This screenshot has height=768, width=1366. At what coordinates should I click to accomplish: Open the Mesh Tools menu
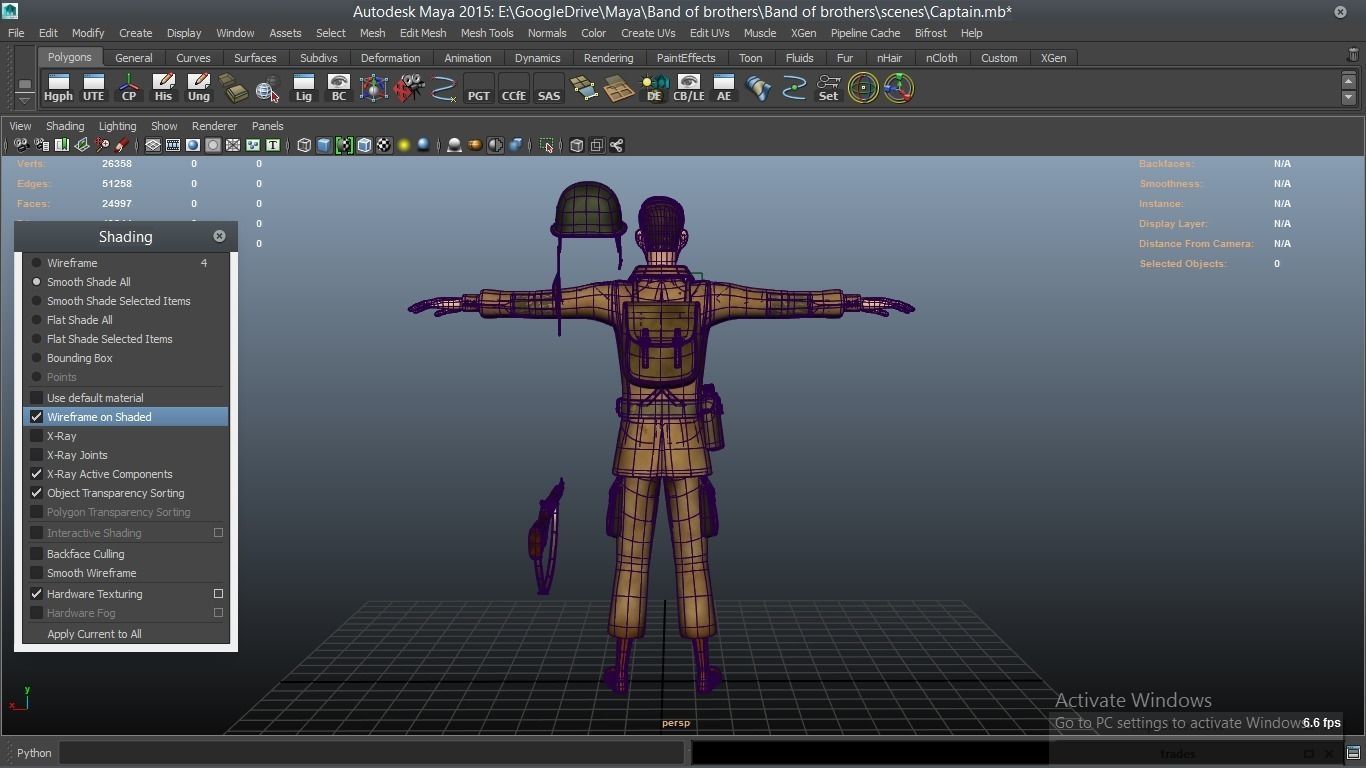[x=487, y=33]
